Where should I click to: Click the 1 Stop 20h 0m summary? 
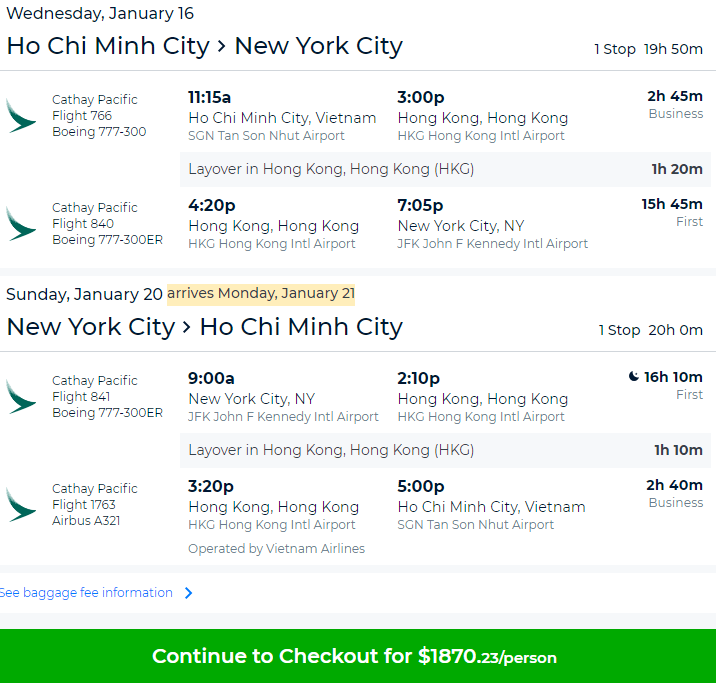tap(650, 330)
